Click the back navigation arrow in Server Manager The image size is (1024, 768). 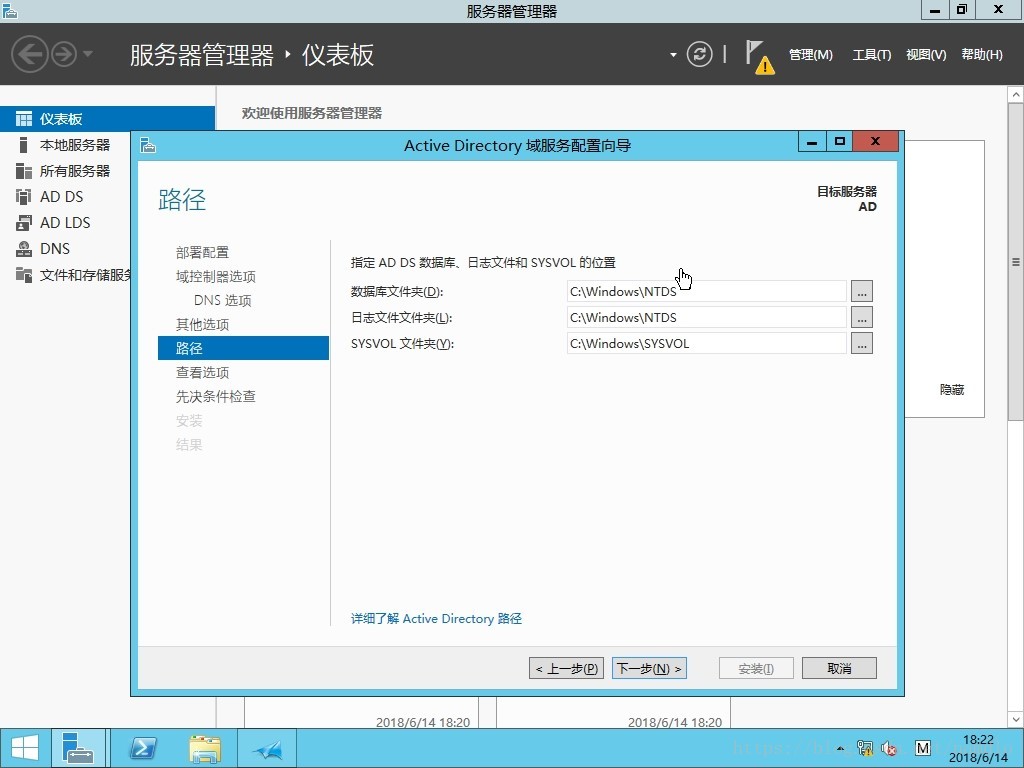click(x=30, y=54)
